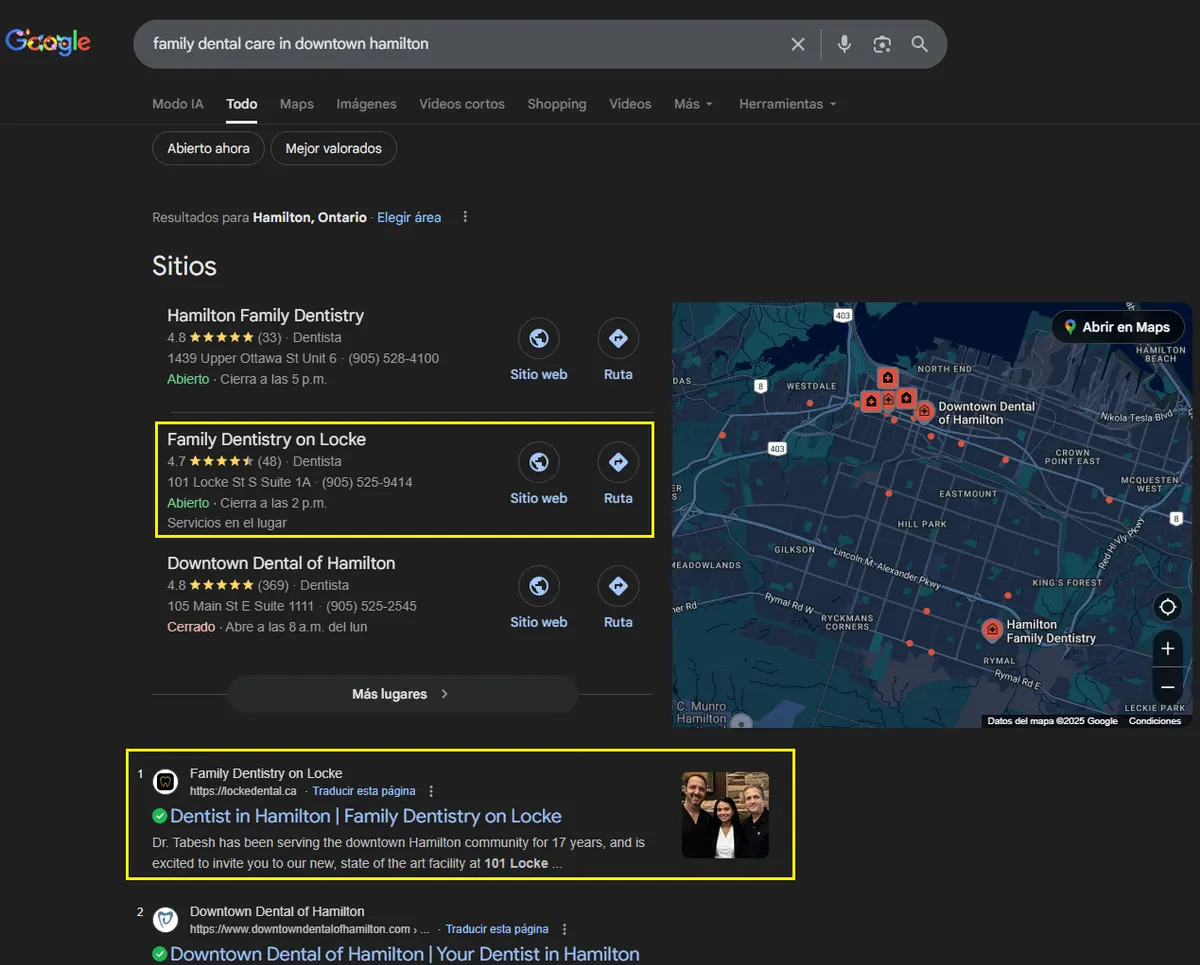Open Dentist in Hamilton | Family Dentistry on Locke

tap(366, 816)
